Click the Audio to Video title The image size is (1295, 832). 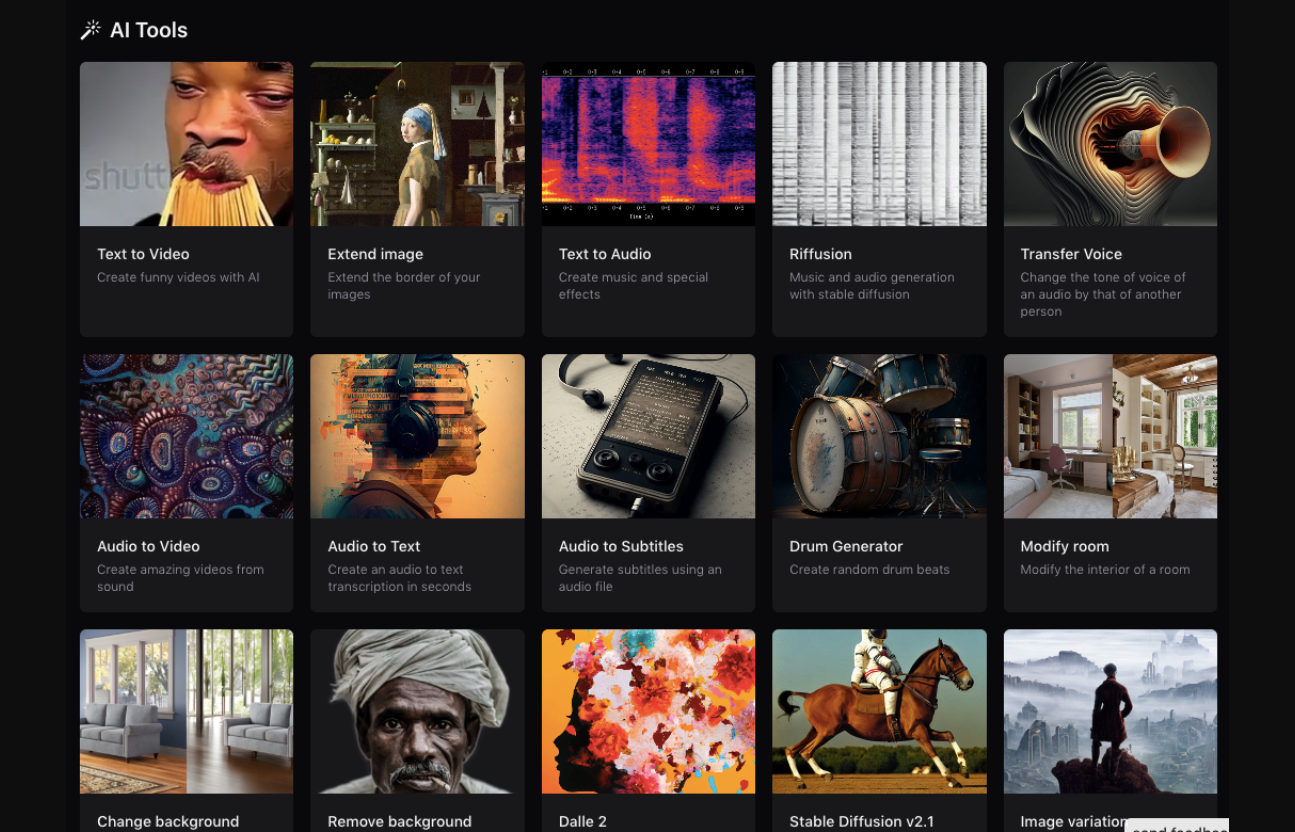click(x=148, y=546)
